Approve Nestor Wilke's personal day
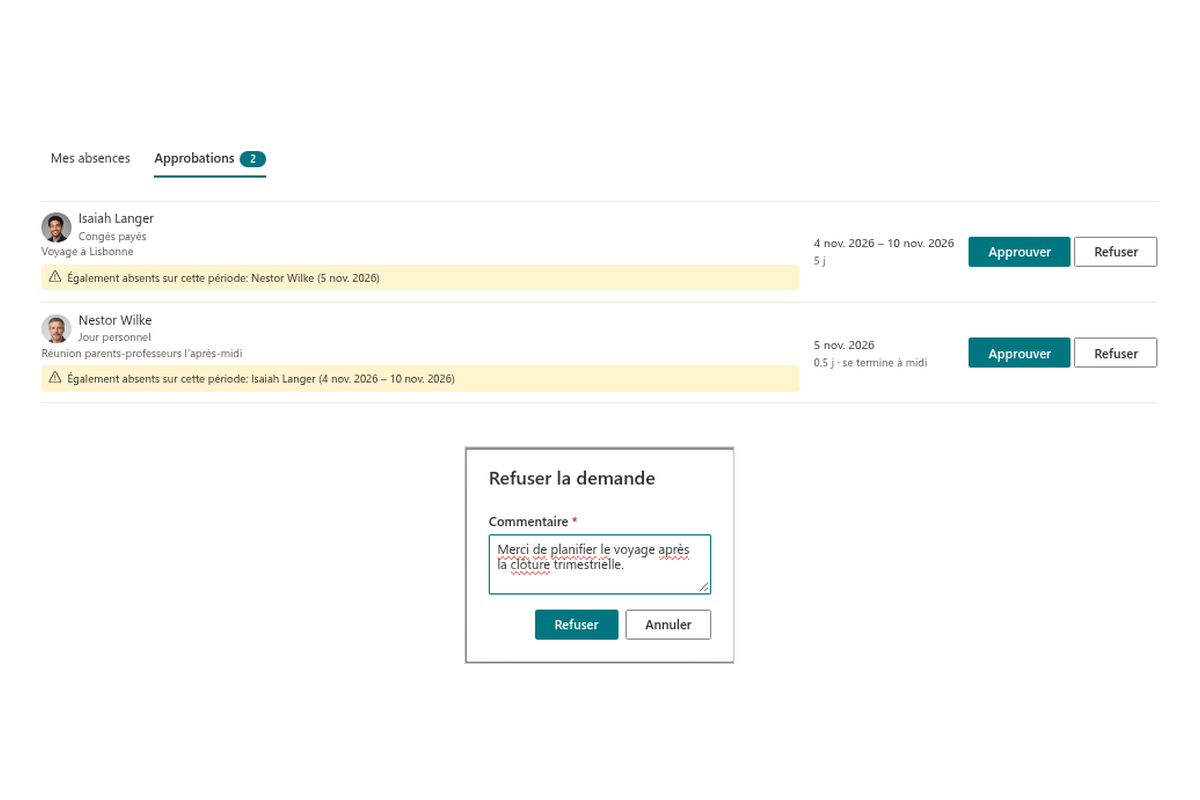Image resolution: width=1200 pixels, height=800 pixels. [x=1019, y=353]
